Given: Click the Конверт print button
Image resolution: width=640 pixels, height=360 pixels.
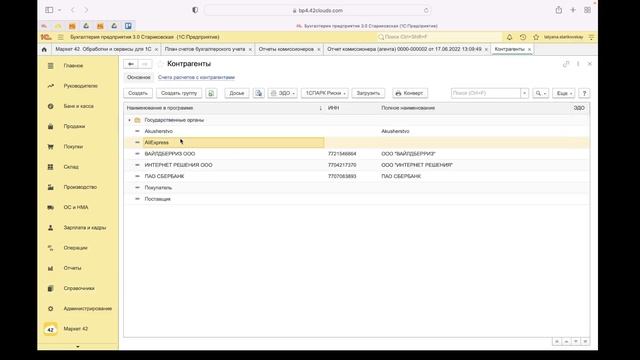Looking at the screenshot, I should point(410,93).
